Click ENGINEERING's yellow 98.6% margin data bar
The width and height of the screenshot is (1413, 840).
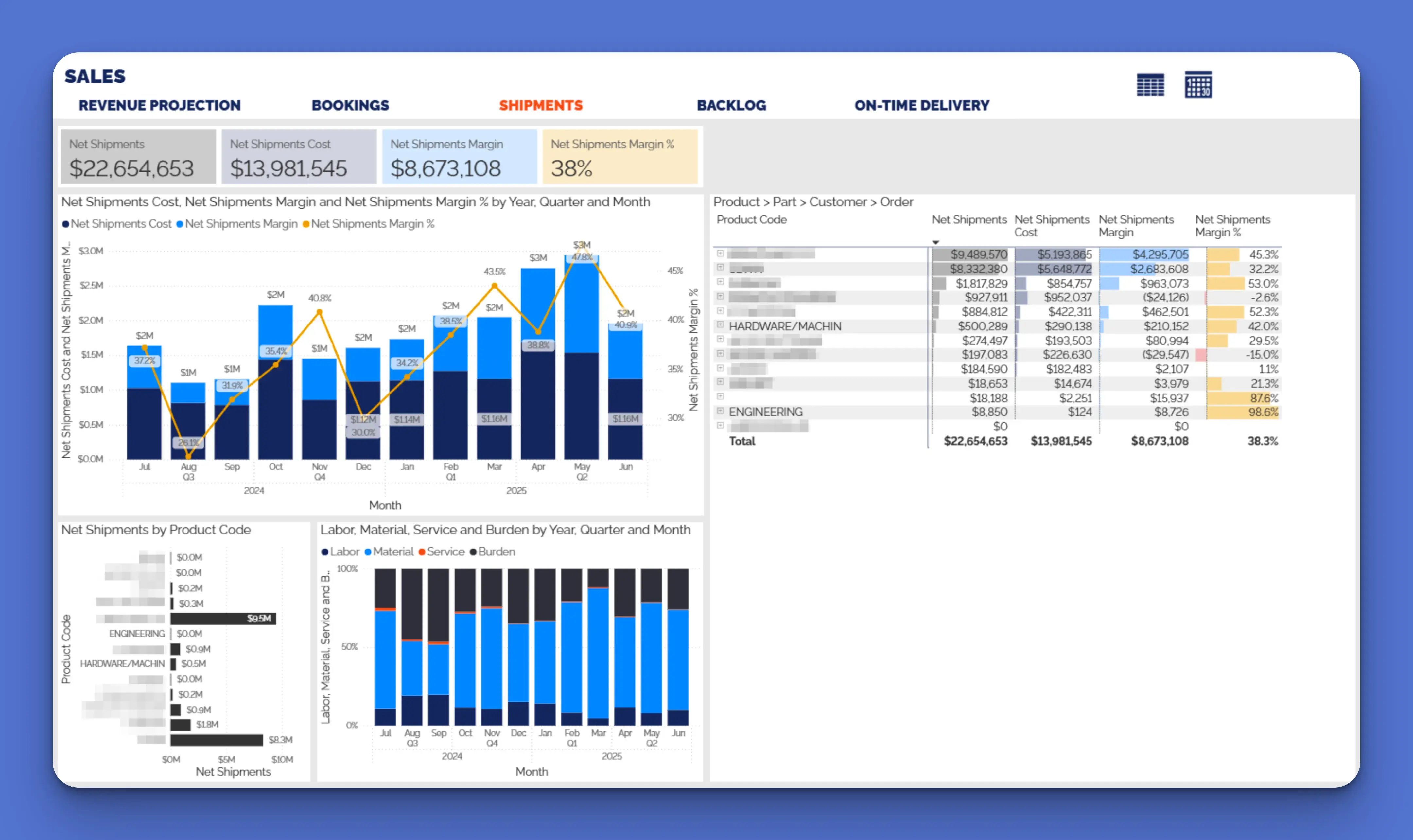click(1242, 412)
